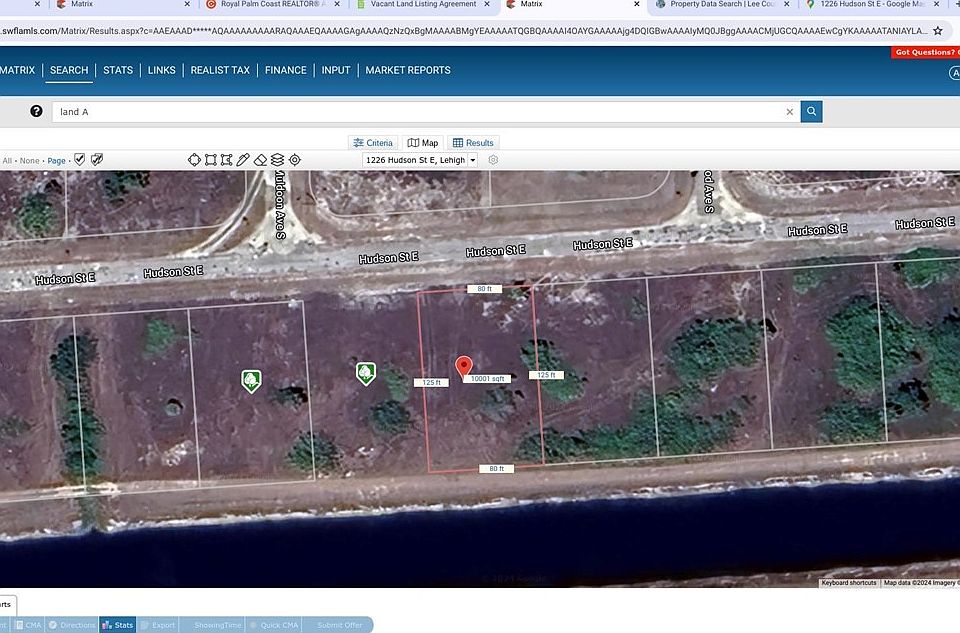
Task: Click the single checked shield icon
Action: point(80,160)
